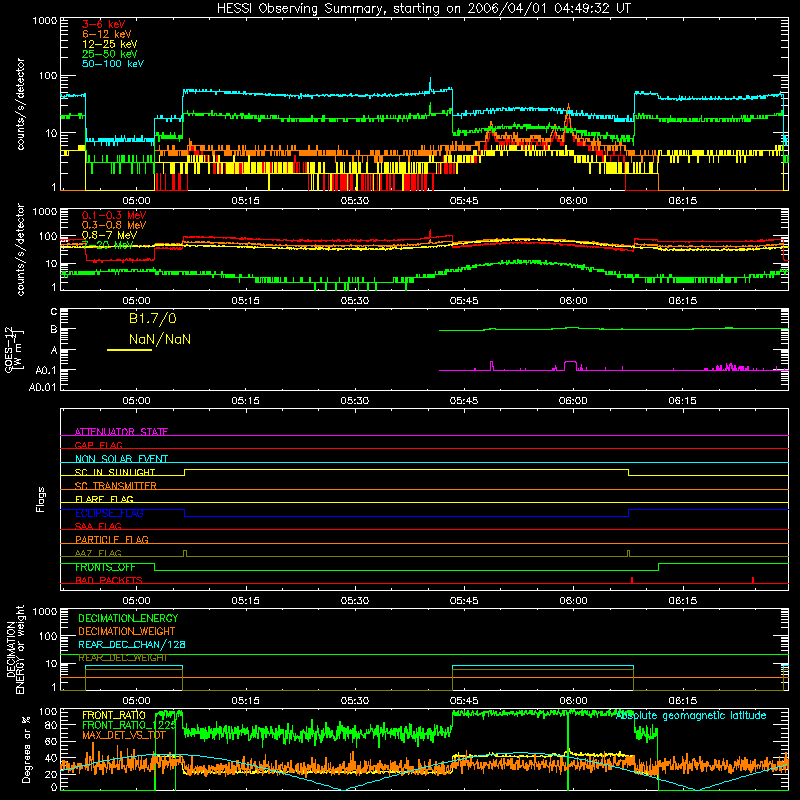This screenshot has height=800, width=800.
Task: Click the SAA_FLAG label
Action: click(98, 526)
